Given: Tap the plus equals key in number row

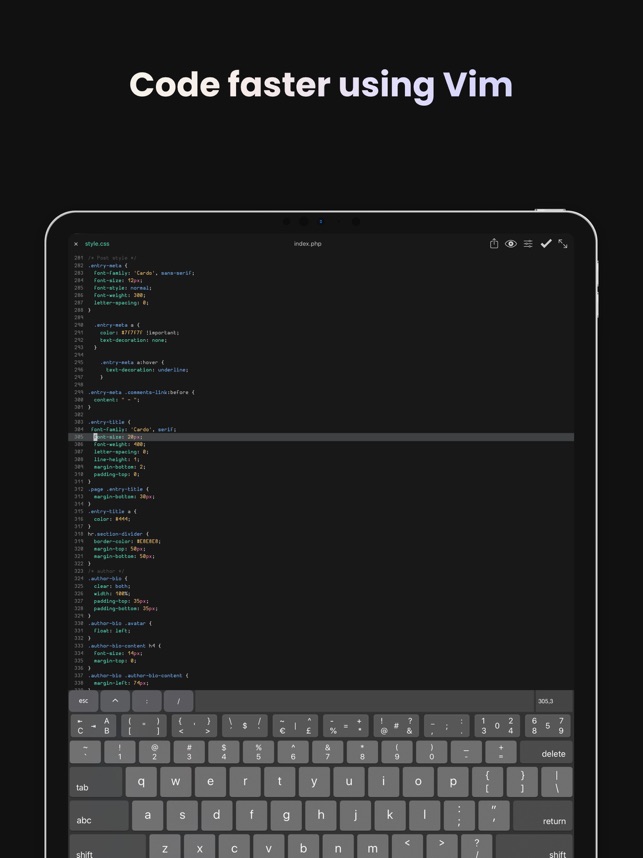Looking at the screenshot, I should tap(501, 752).
